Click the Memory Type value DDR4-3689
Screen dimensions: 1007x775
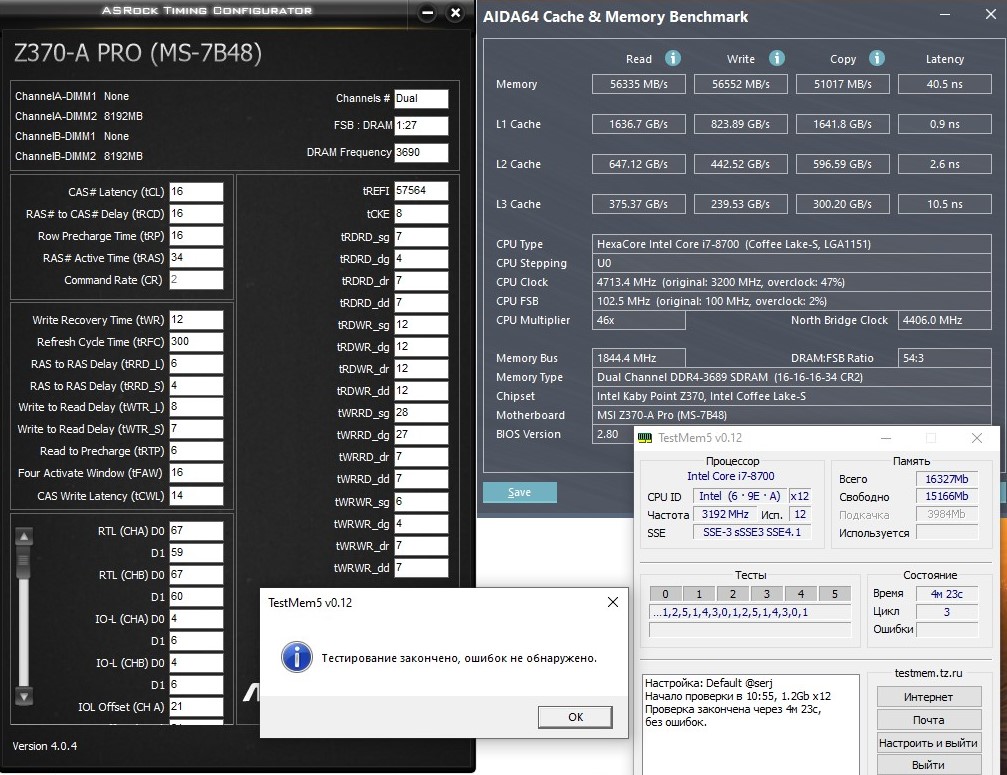pyautogui.click(x=791, y=377)
